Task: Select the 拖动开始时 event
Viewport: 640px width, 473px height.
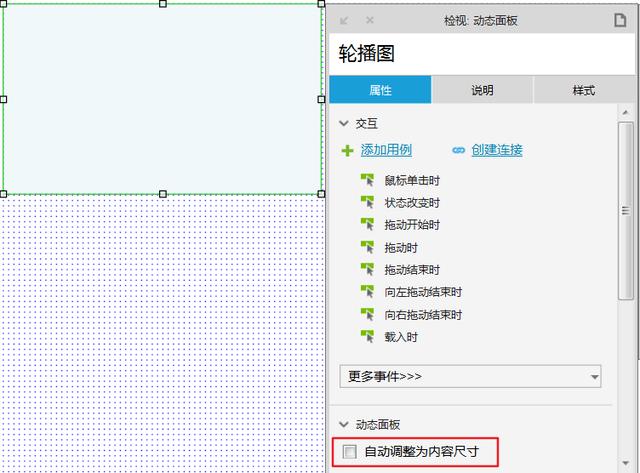Action: 412,225
